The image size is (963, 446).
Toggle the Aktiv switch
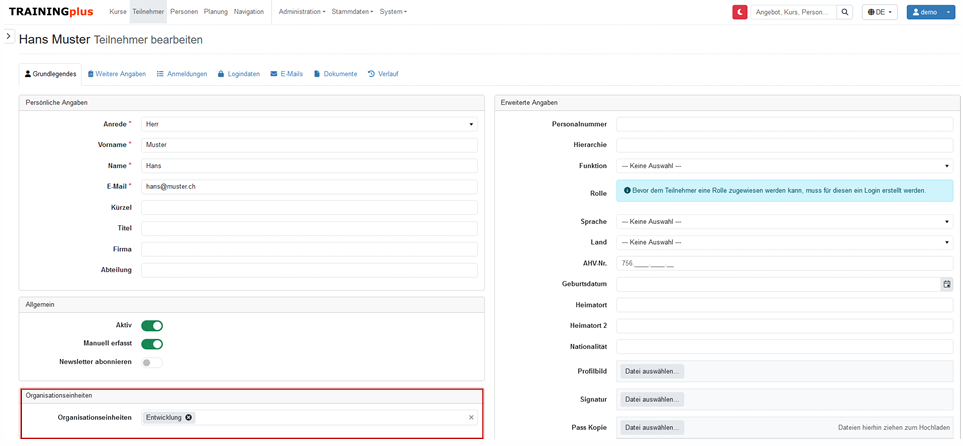point(152,326)
